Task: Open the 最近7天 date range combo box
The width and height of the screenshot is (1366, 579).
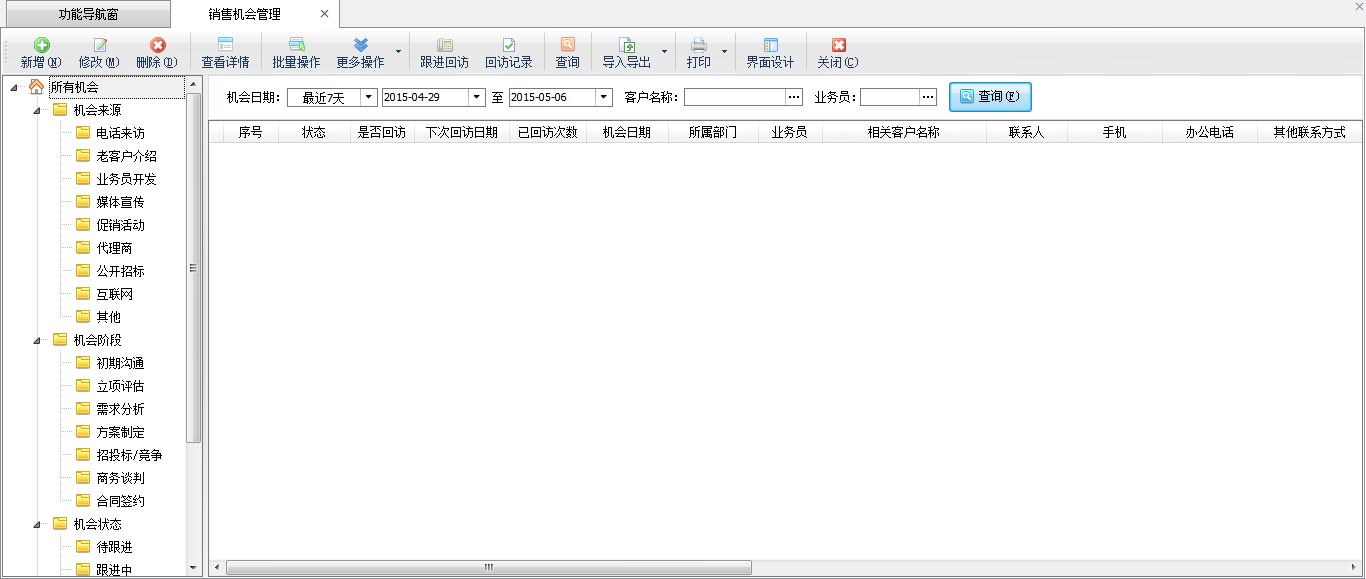Action: click(368, 97)
